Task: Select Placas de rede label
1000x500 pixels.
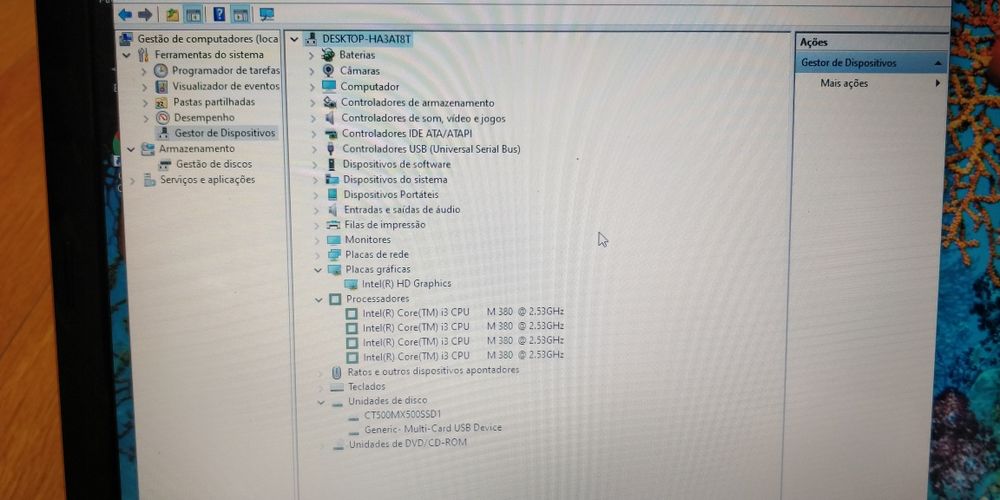Action: point(377,254)
